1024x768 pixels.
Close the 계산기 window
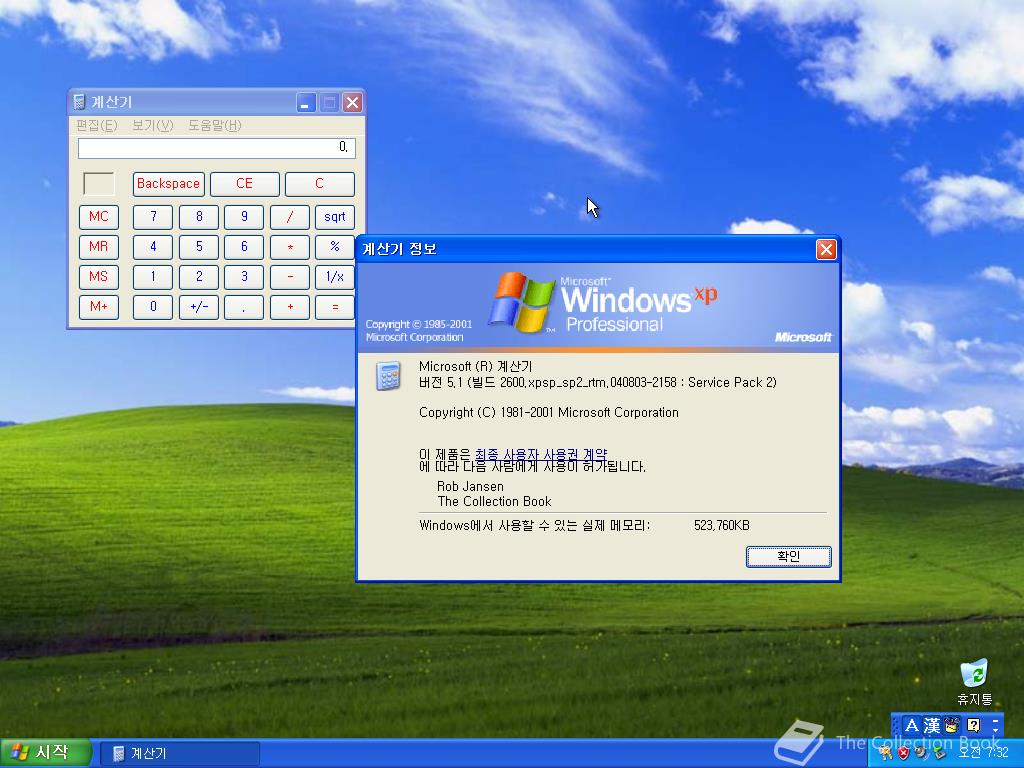coord(353,103)
